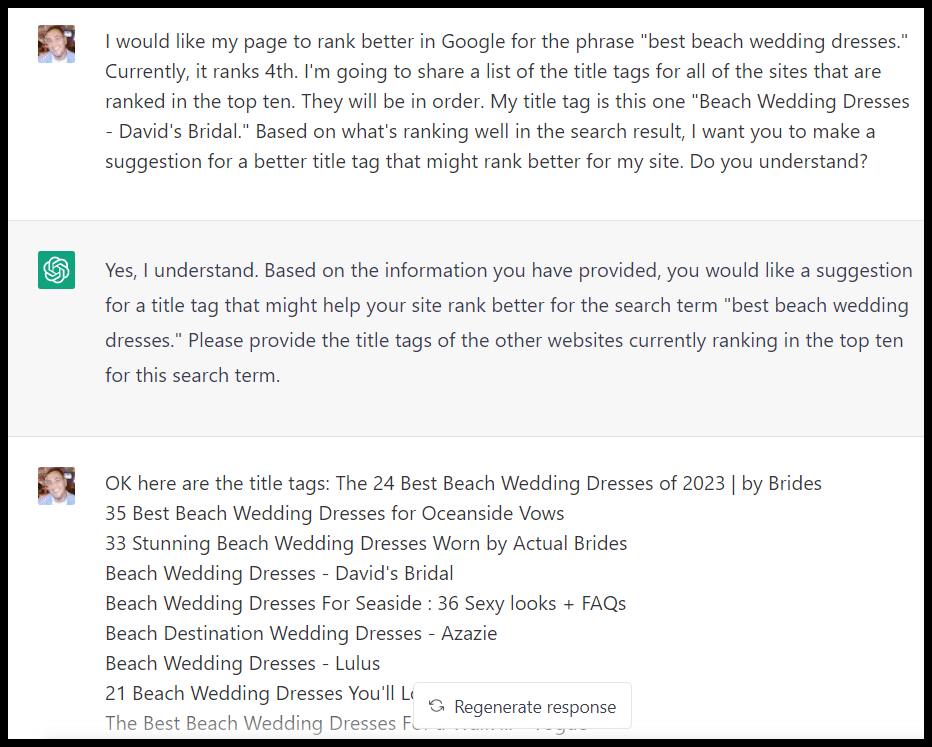This screenshot has height=747, width=932.
Task: Click the faded truncated Vogue title line
Action: (250, 724)
